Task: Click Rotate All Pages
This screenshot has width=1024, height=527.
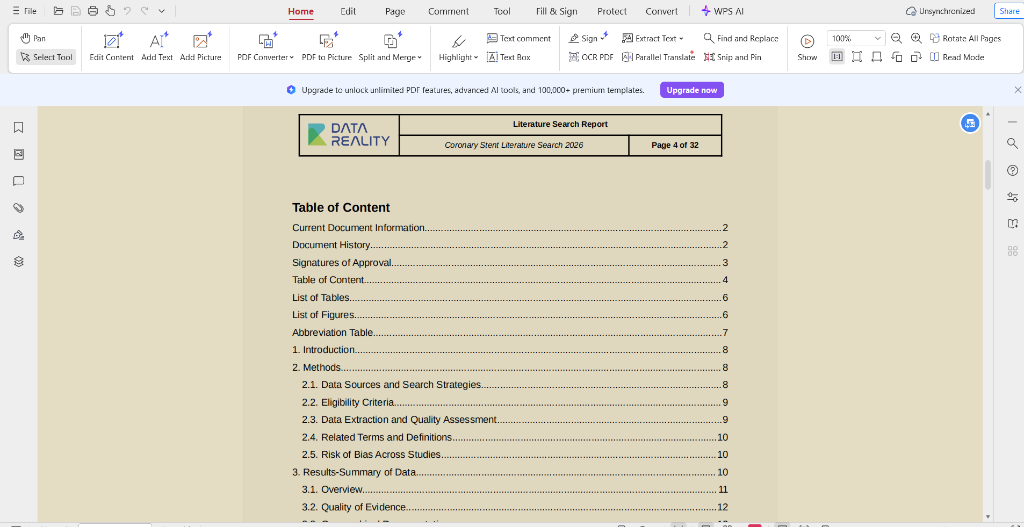Action: point(965,39)
